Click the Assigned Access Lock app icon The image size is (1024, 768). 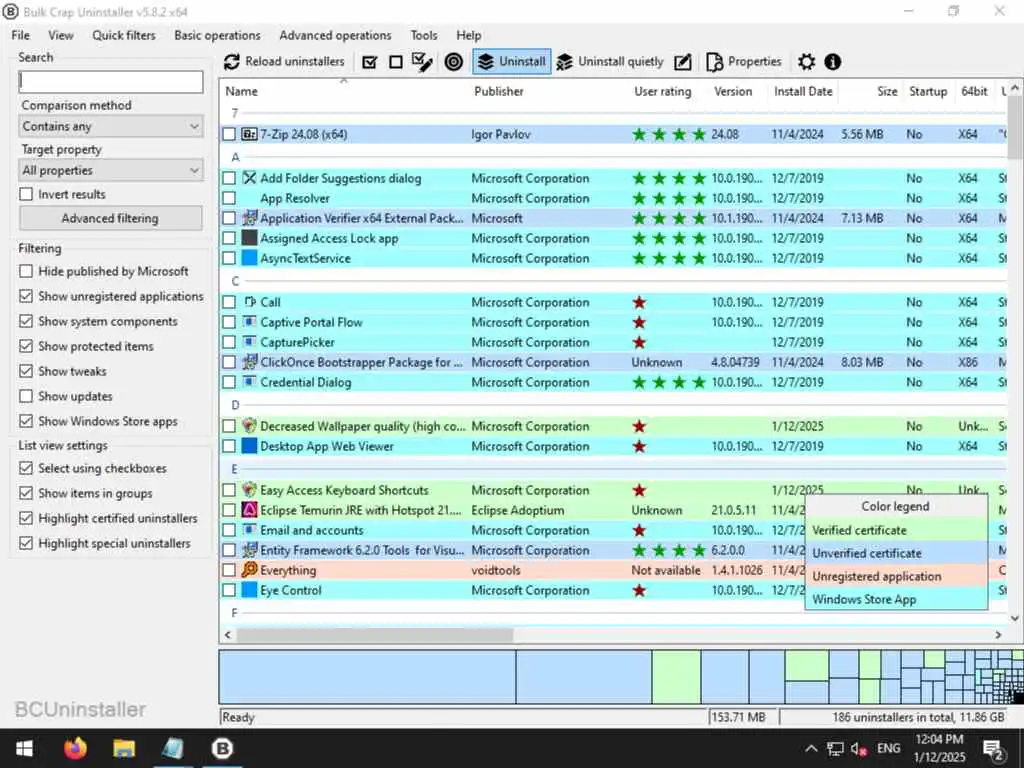click(x=249, y=238)
